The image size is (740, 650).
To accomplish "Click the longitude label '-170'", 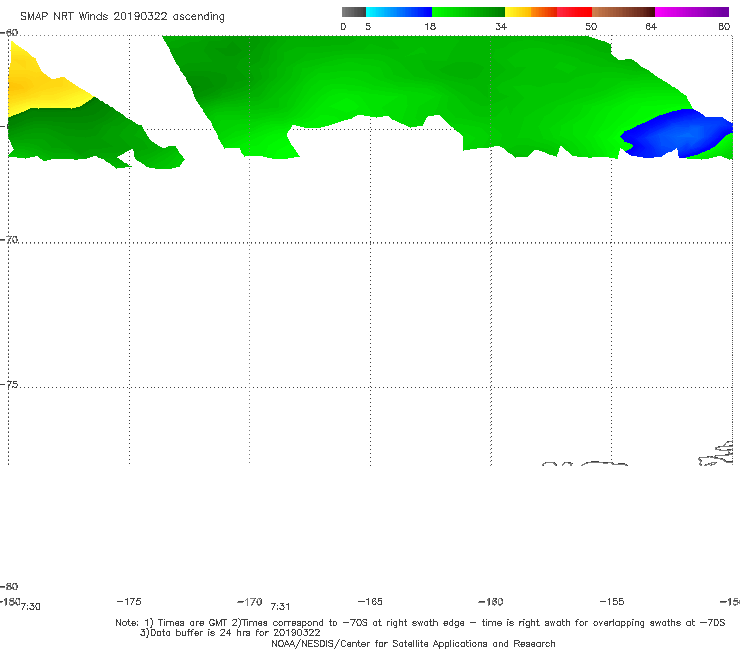I will [250, 601].
